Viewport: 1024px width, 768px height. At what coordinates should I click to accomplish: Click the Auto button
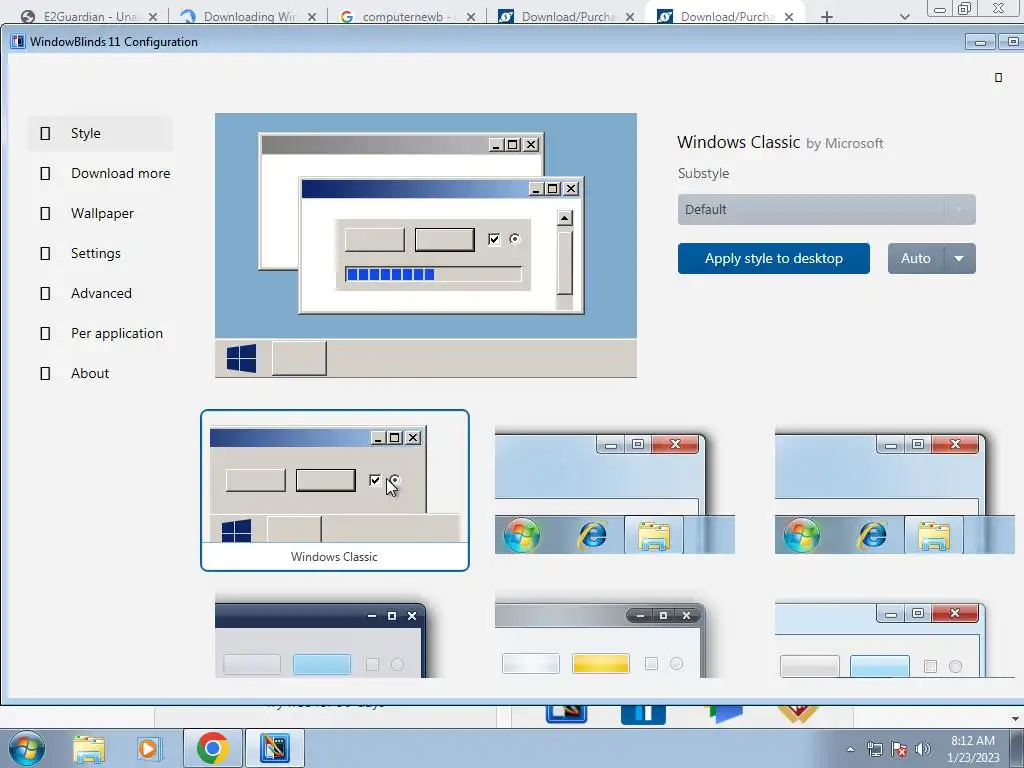tap(916, 259)
